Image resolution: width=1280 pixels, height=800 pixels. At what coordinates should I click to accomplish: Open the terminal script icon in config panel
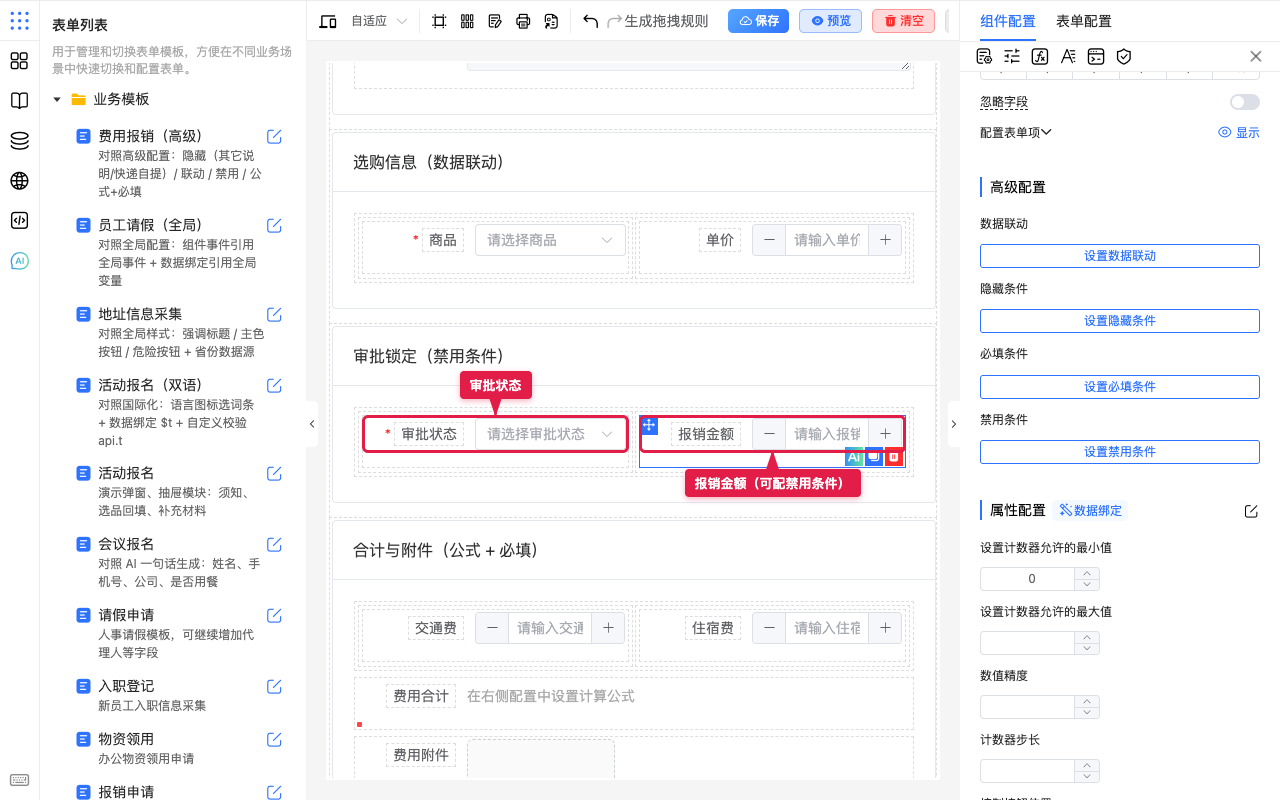click(x=1096, y=57)
